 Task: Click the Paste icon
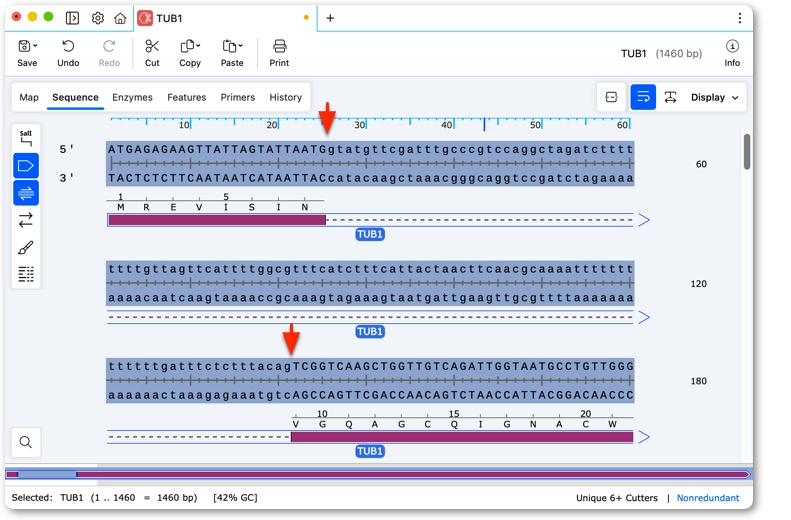[229, 46]
